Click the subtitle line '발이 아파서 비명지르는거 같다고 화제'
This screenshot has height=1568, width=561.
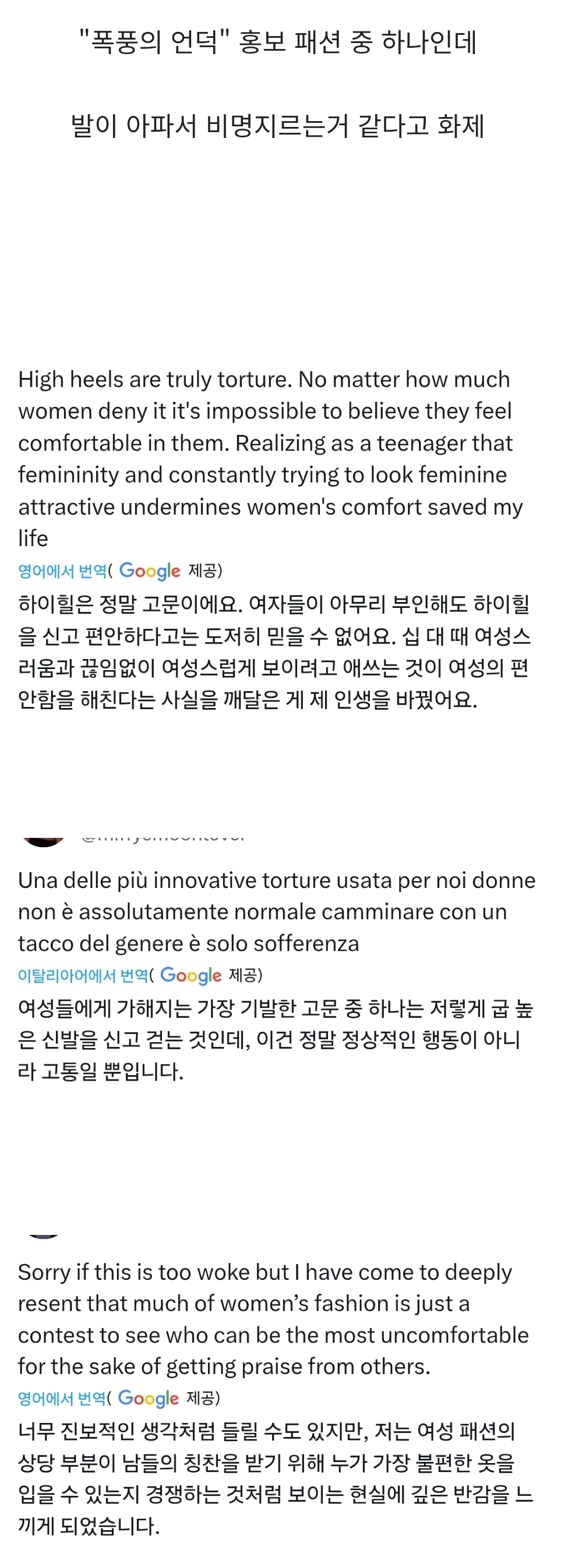click(x=278, y=126)
